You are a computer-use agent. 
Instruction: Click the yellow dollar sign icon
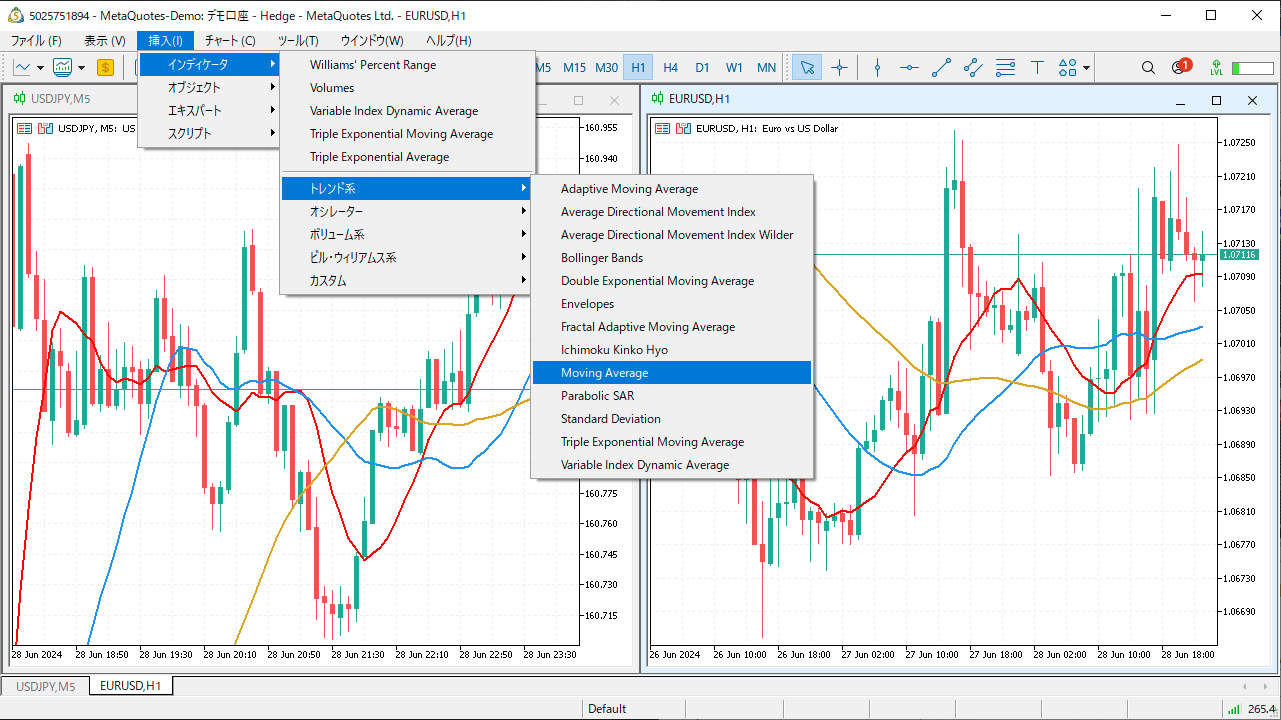pos(105,68)
